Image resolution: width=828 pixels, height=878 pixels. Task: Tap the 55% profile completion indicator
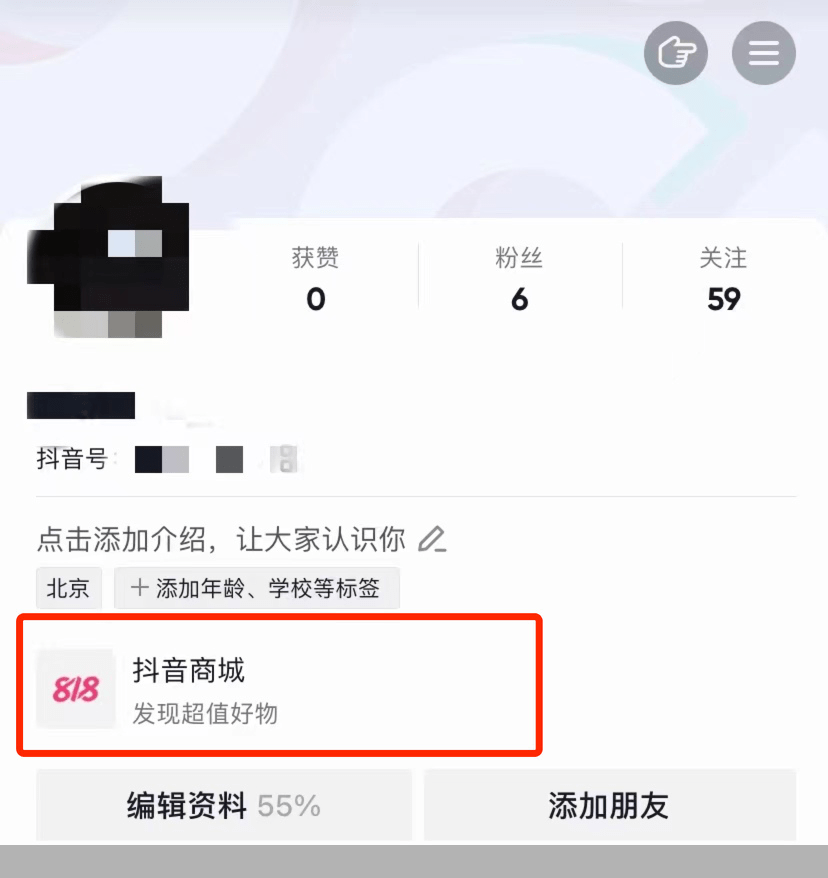pos(289,806)
